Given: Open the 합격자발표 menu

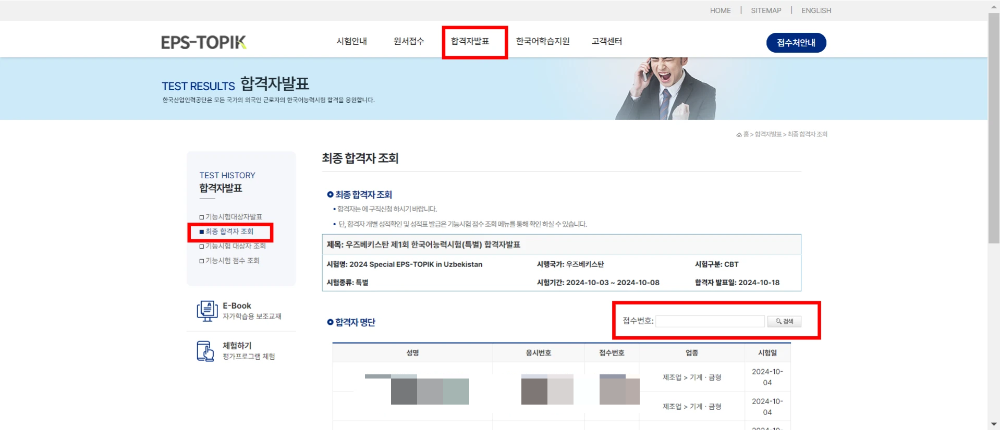Looking at the screenshot, I should pyautogui.click(x=469, y=41).
